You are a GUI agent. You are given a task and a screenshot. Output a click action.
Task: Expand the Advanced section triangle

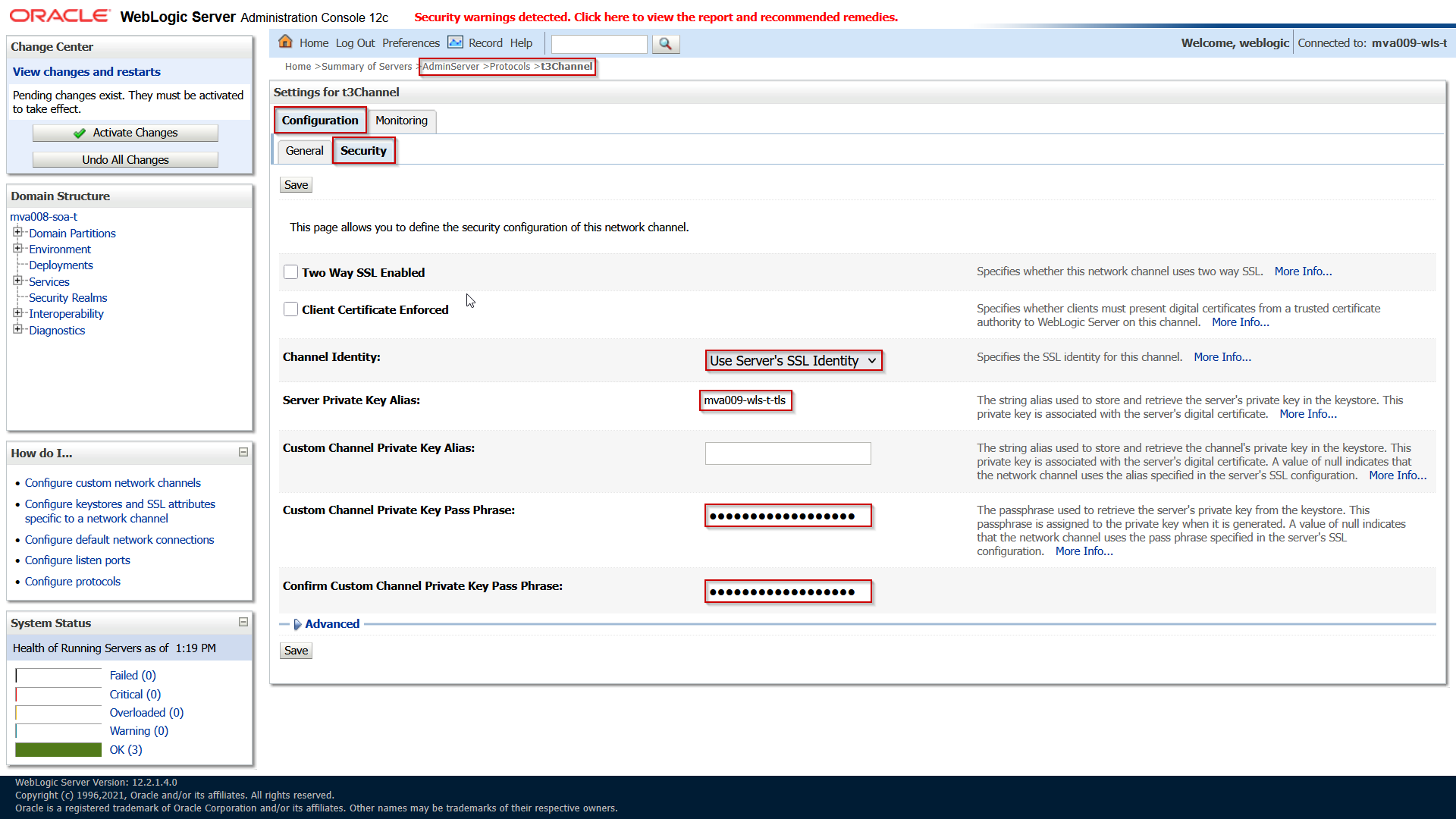click(x=297, y=624)
